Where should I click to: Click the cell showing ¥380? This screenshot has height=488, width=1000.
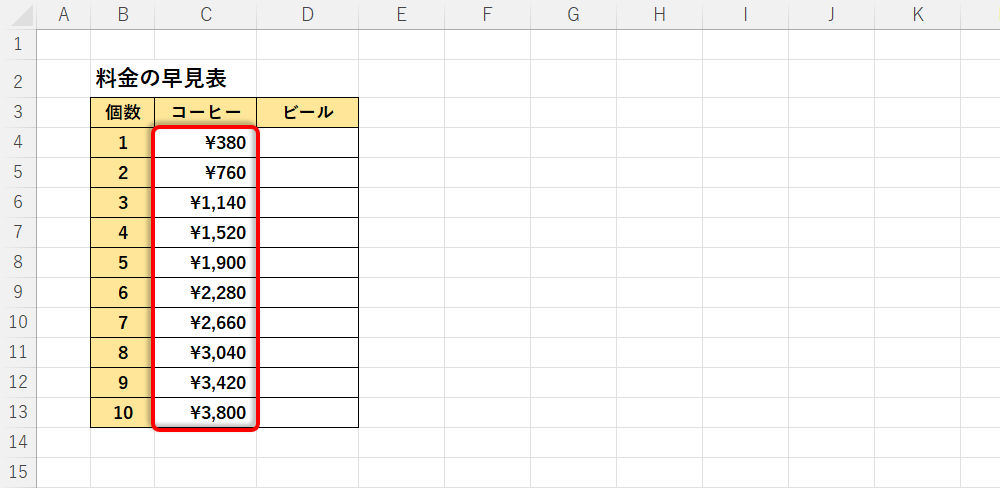click(x=205, y=142)
